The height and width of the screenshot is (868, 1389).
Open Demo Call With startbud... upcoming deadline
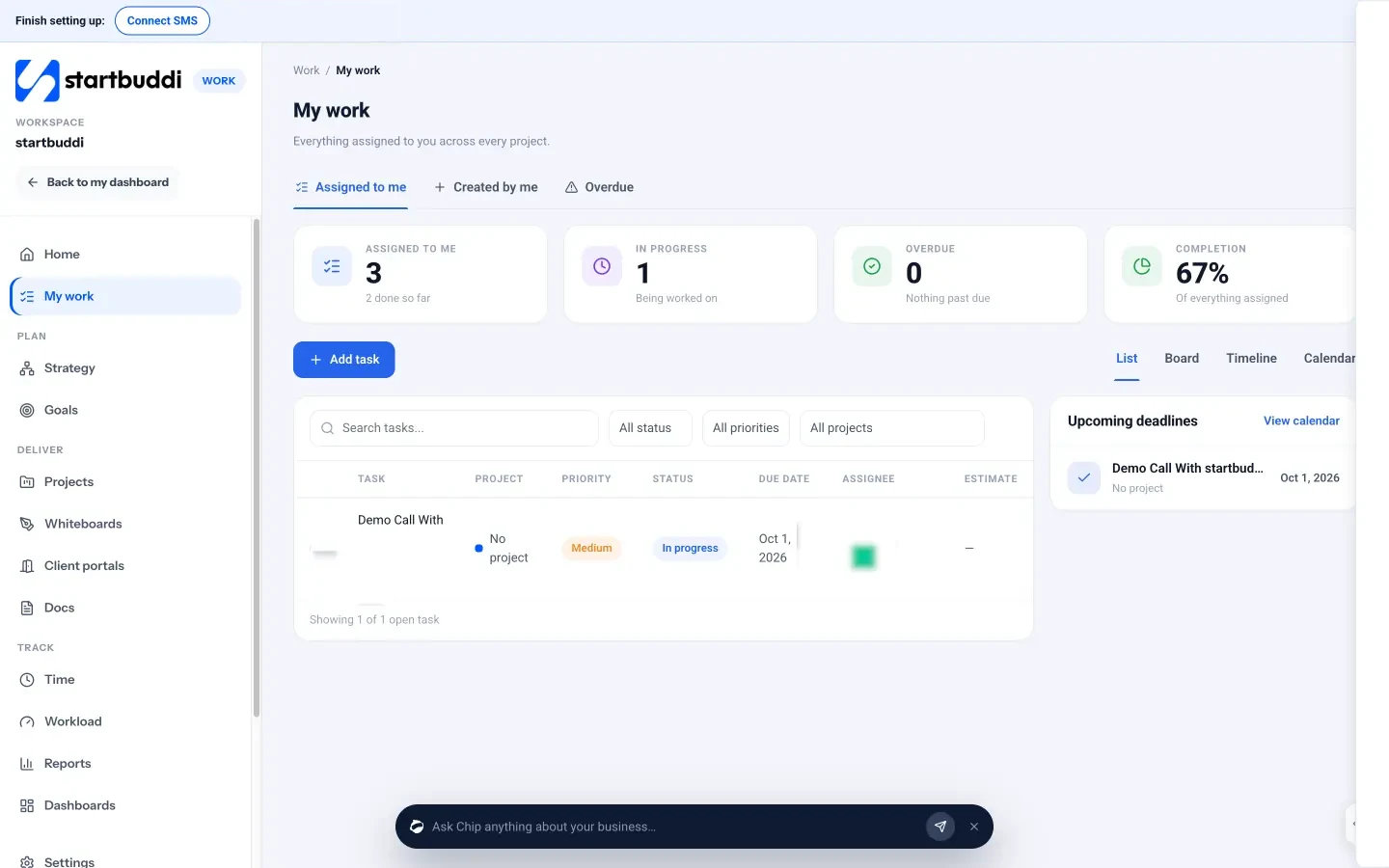coord(1203,477)
